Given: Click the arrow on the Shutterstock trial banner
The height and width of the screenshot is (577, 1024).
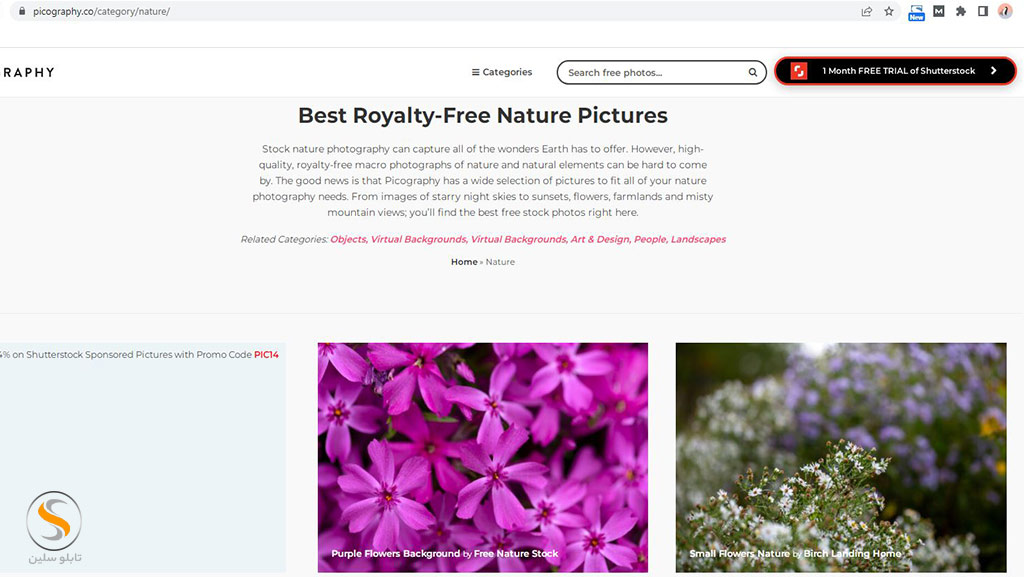Looking at the screenshot, I should click(993, 71).
